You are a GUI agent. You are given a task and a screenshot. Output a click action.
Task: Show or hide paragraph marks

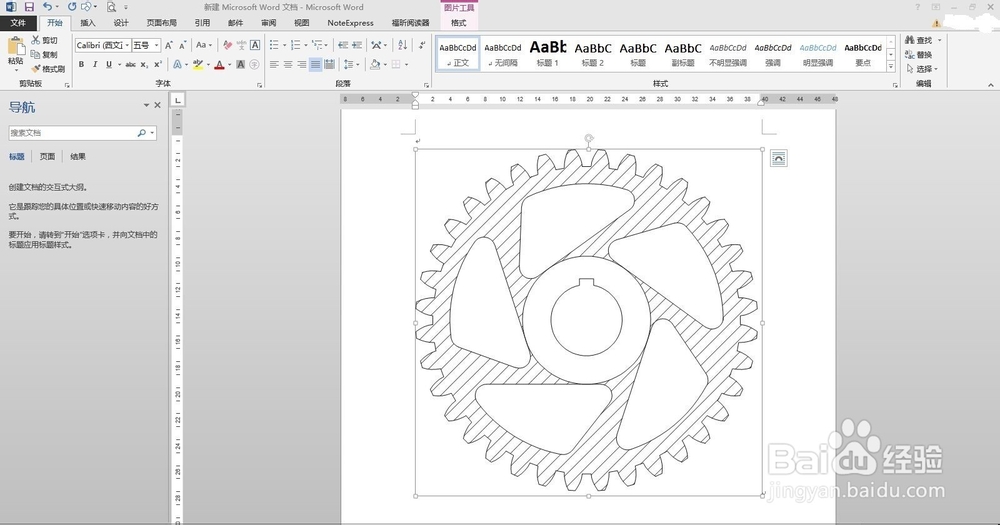[x=422, y=45]
